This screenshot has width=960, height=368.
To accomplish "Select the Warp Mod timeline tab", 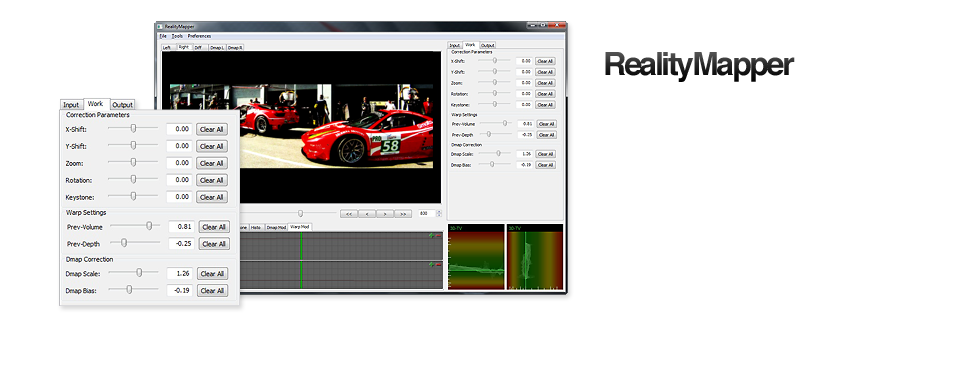I will point(300,227).
